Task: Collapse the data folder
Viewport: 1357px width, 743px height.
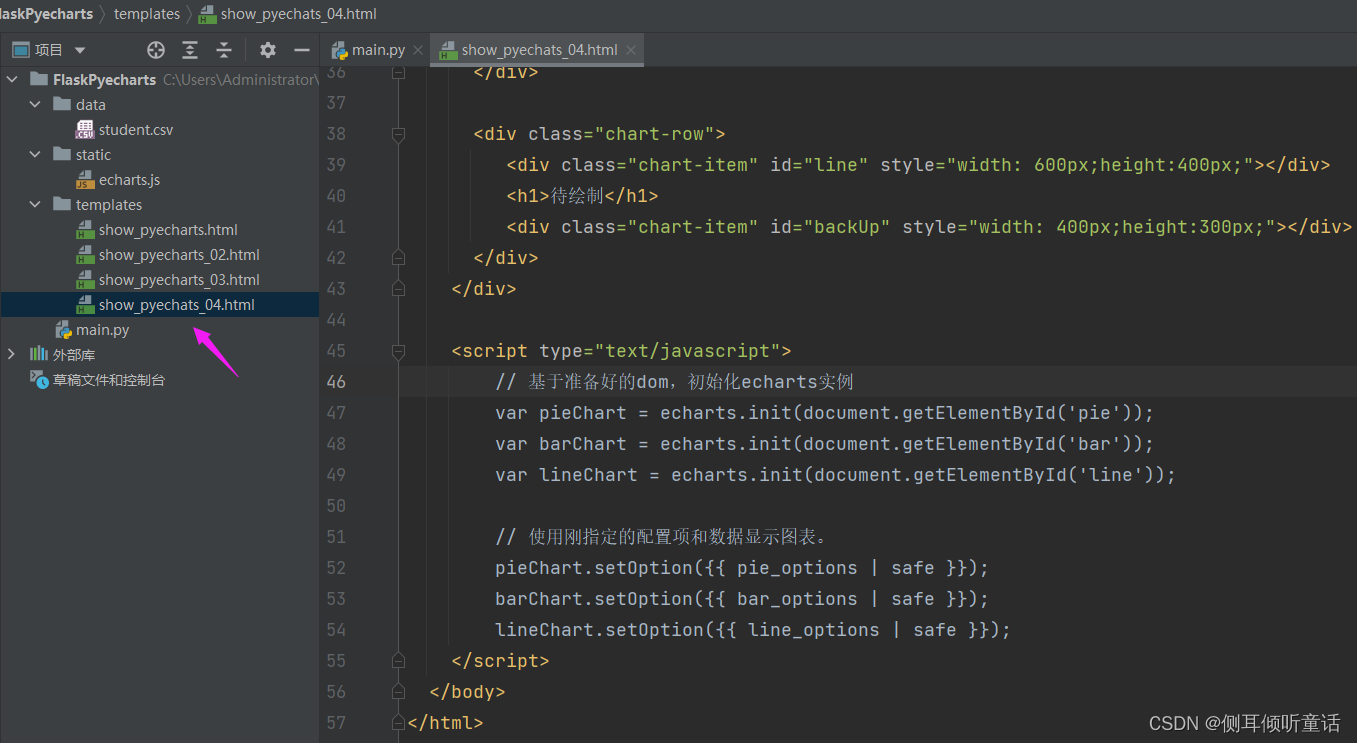Action: click(x=35, y=104)
